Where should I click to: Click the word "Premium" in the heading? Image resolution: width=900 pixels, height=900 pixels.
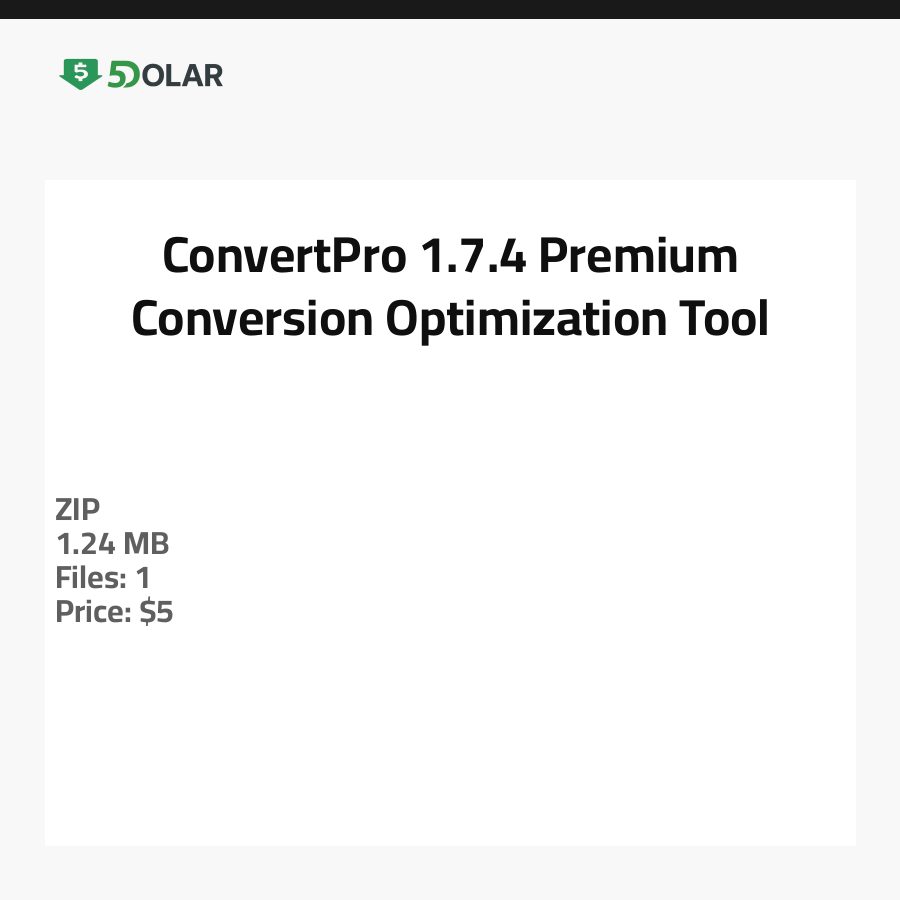[x=638, y=257]
